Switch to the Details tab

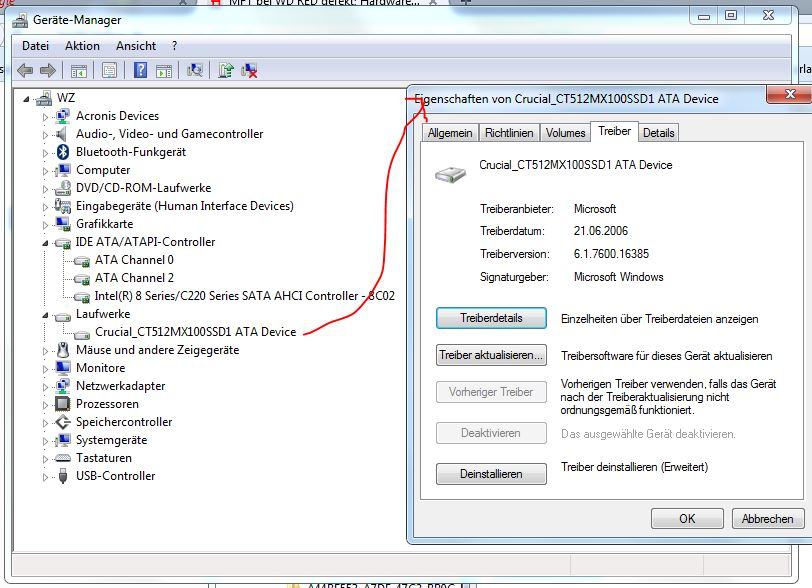pos(658,133)
